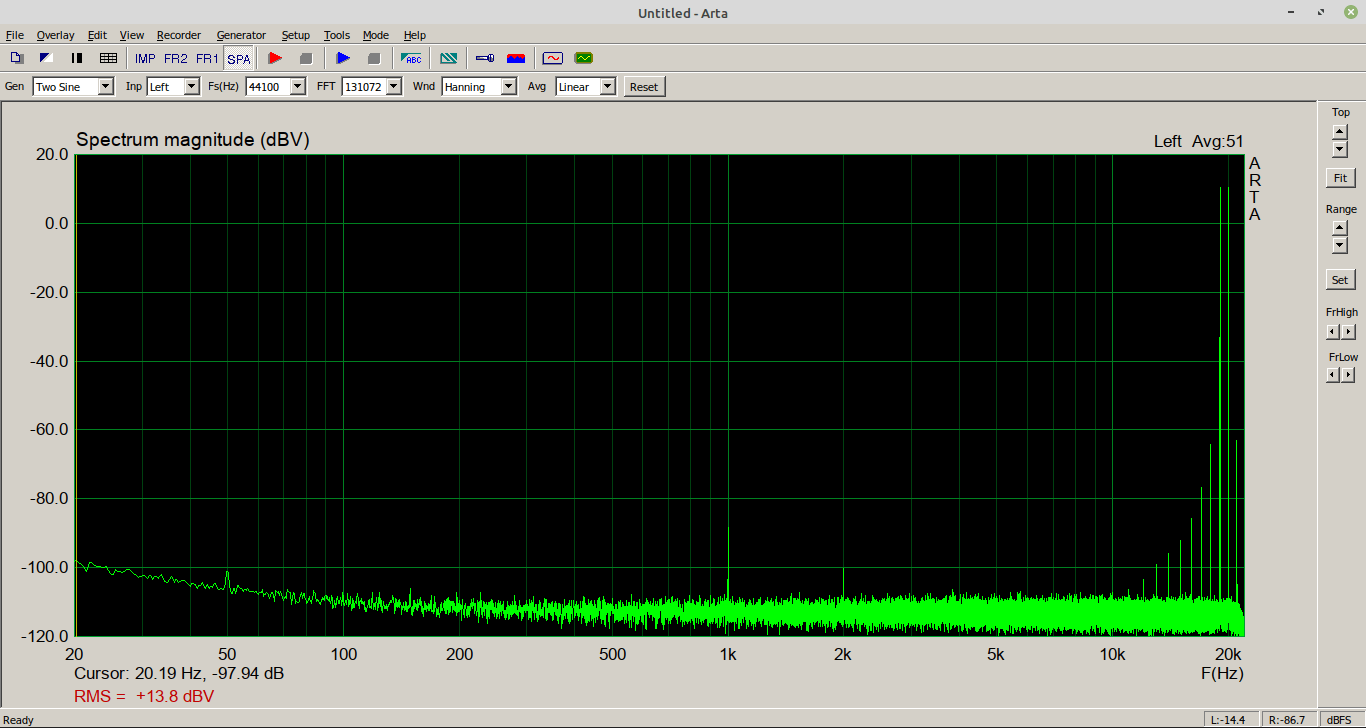
Task: Open the File menu
Action: (x=14, y=35)
